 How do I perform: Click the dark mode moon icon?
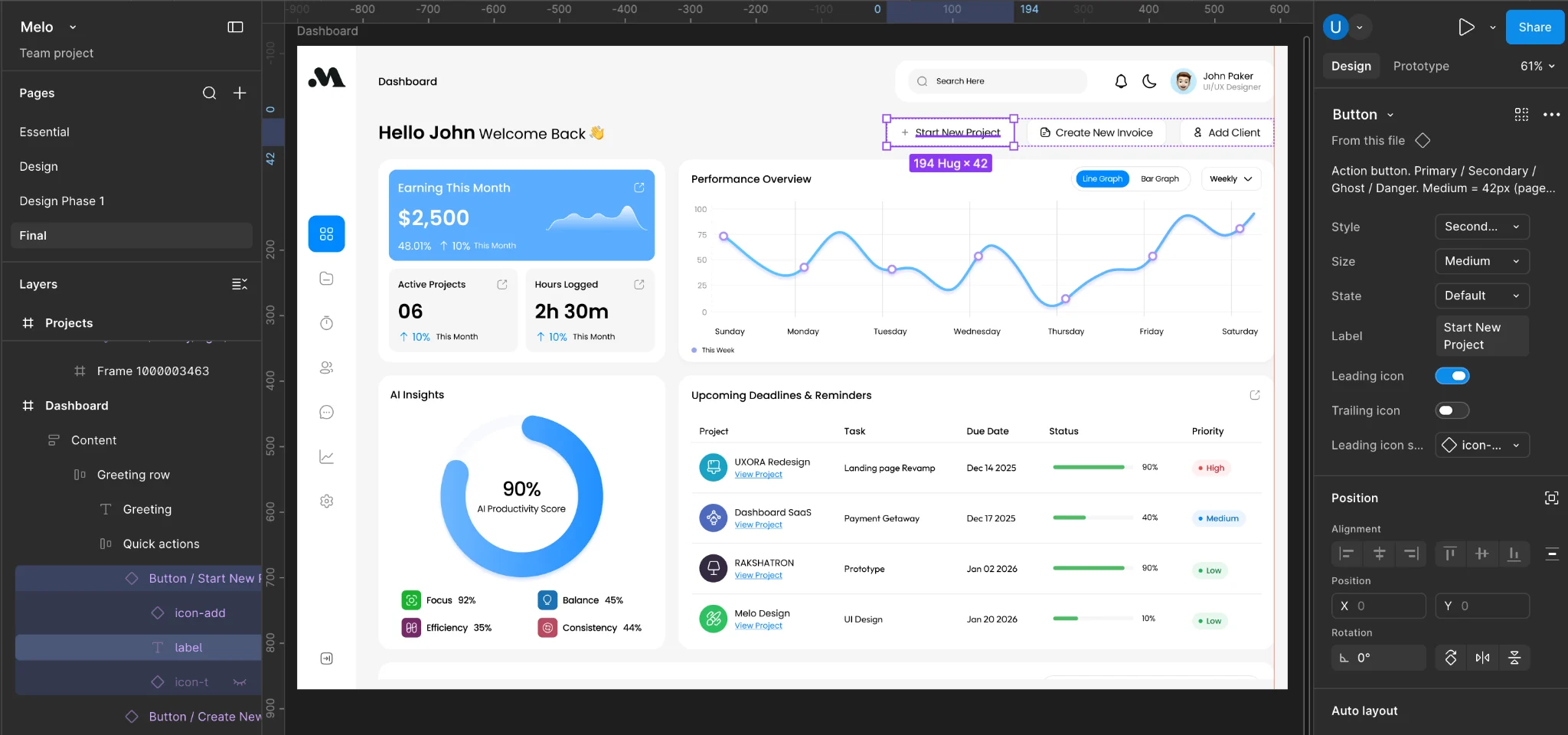tap(1149, 81)
